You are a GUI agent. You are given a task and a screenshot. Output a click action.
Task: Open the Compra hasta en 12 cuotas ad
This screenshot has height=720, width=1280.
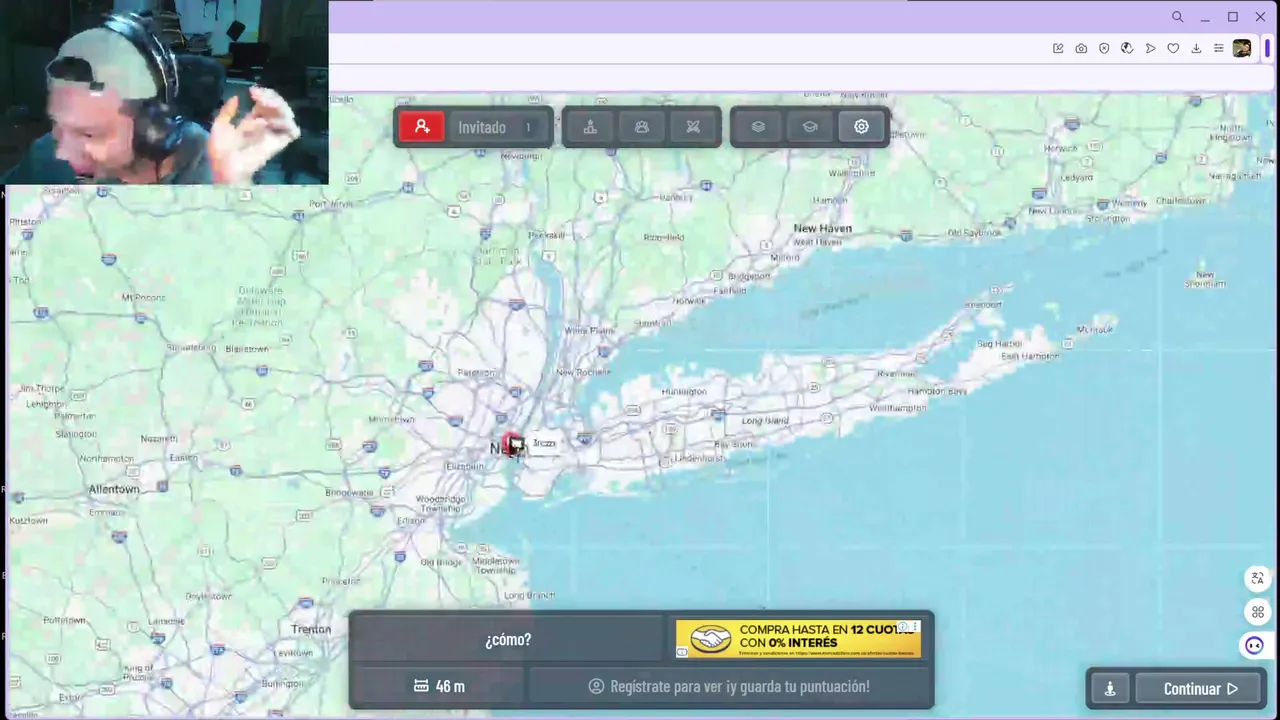tap(798, 639)
